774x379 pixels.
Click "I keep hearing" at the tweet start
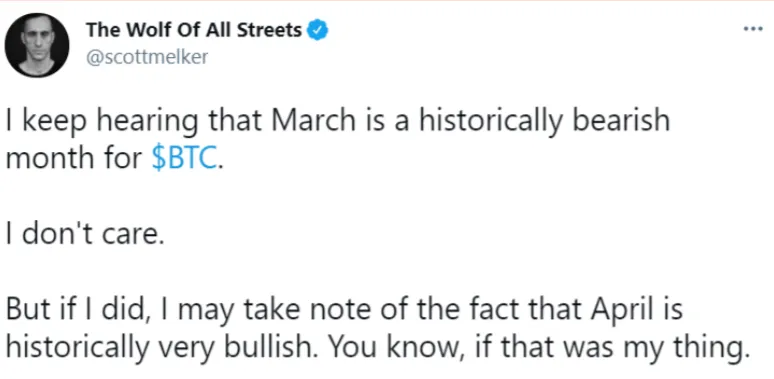97,122
